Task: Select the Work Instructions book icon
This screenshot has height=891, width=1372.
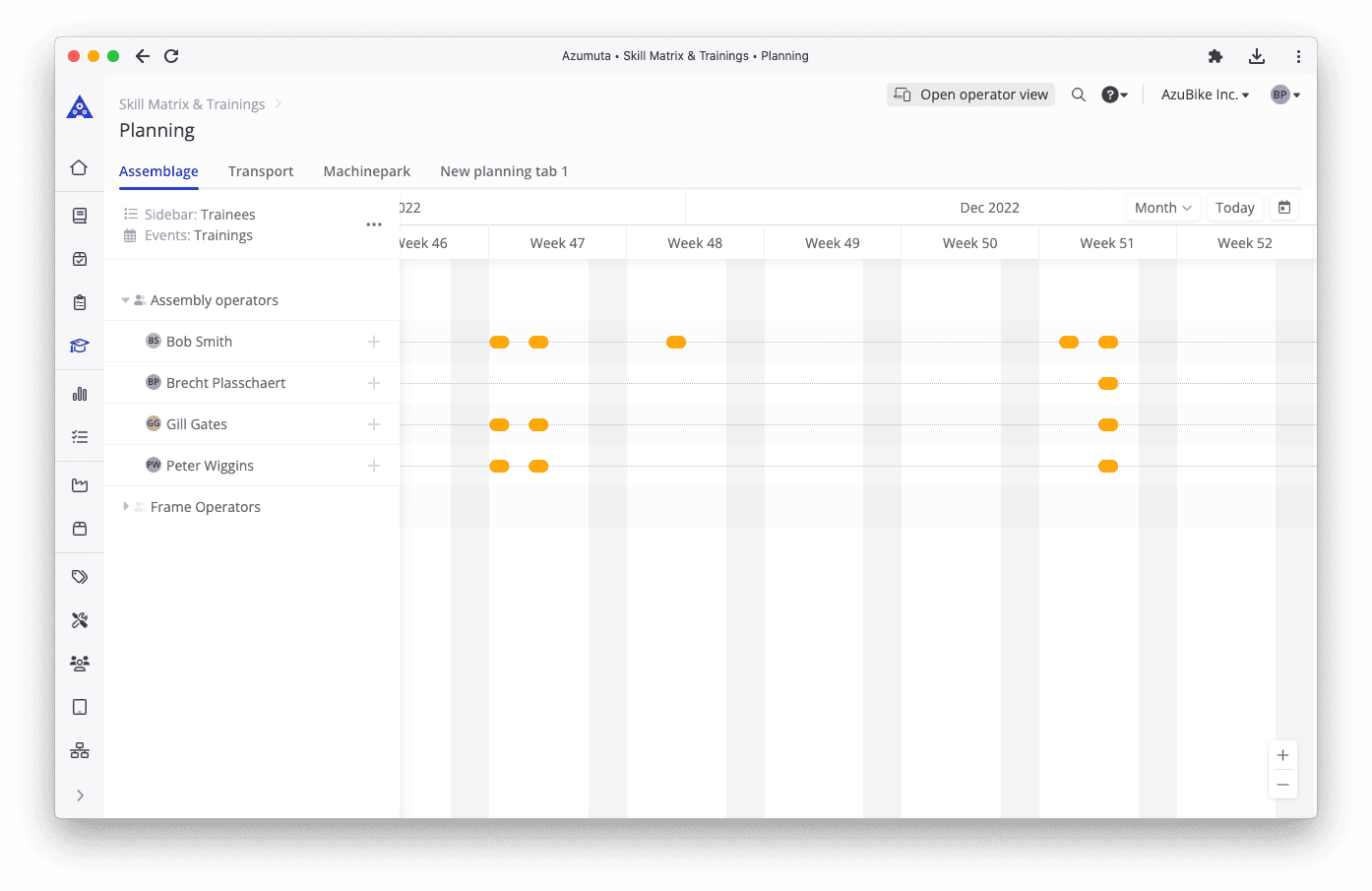Action: 79,216
